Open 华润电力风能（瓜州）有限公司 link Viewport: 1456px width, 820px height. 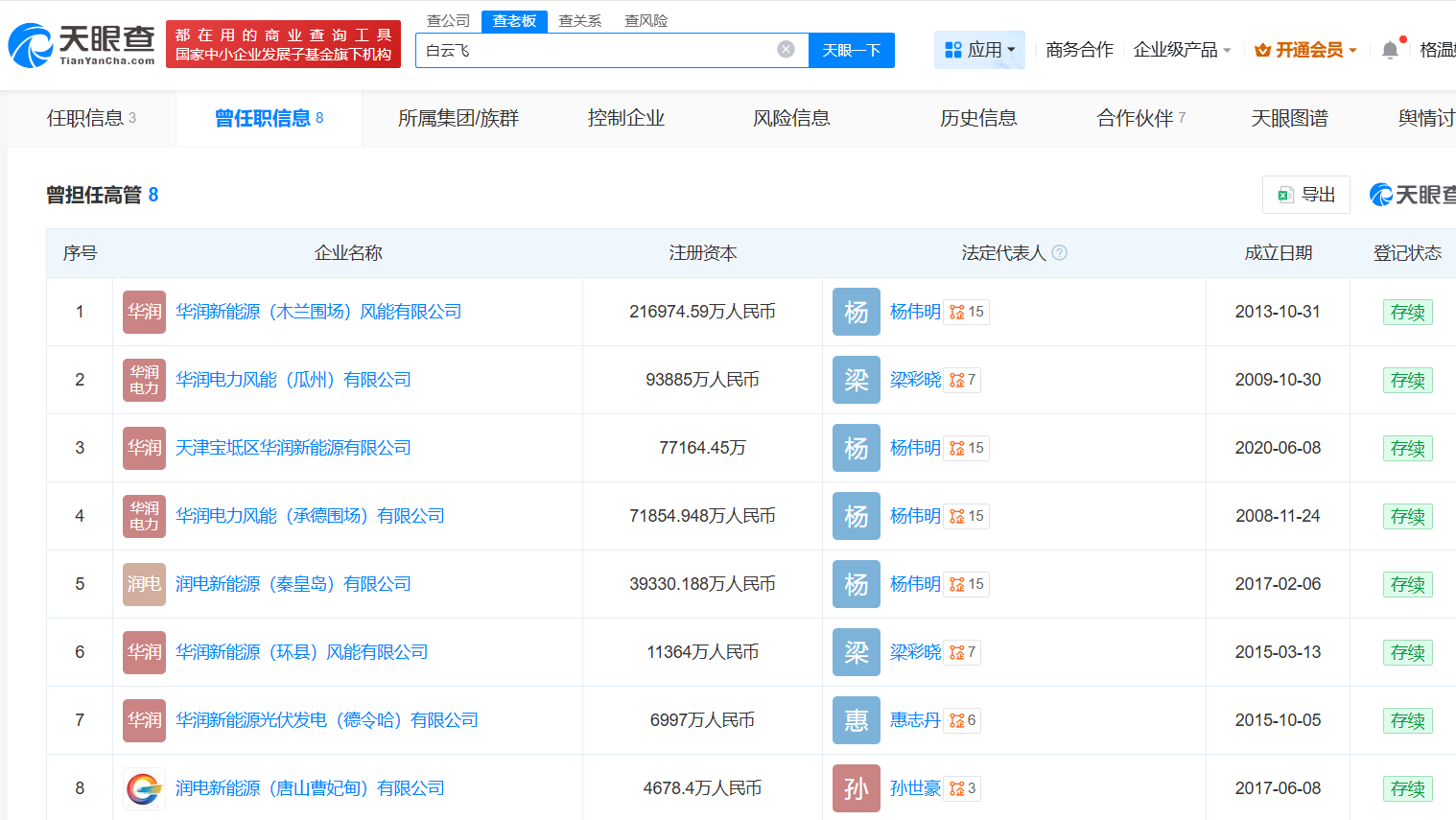coord(293,380)
